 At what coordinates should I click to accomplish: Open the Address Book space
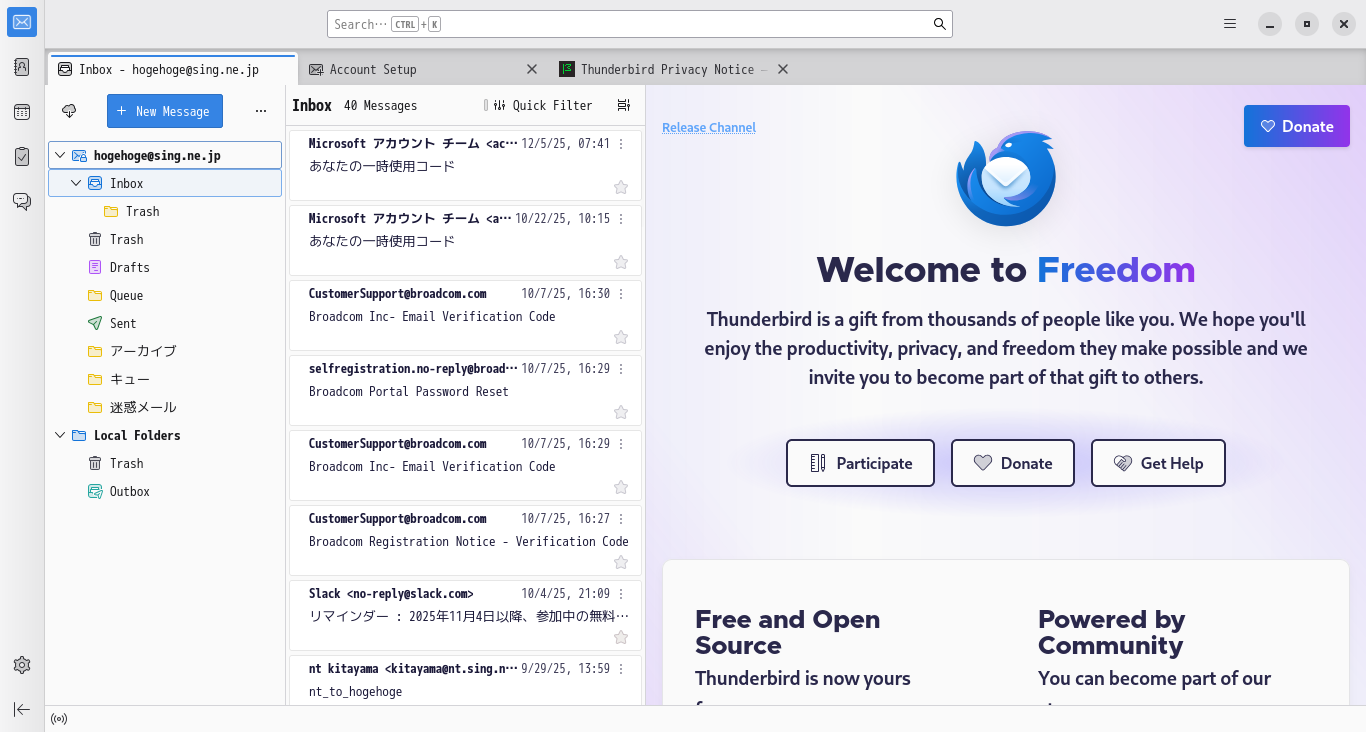pos(22,67)
